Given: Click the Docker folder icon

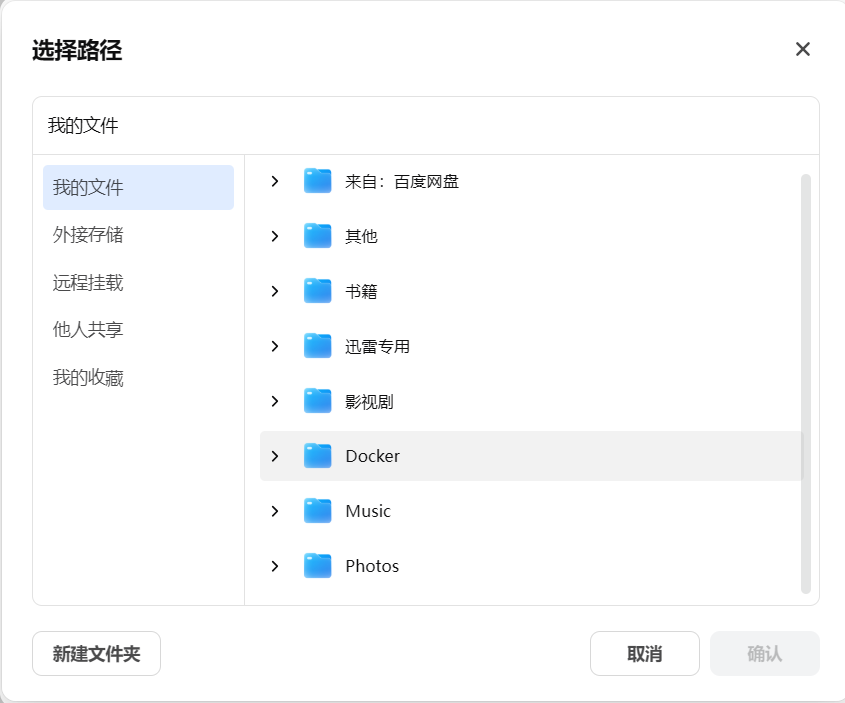Looking at the screenshot, I should pos(317,456).
